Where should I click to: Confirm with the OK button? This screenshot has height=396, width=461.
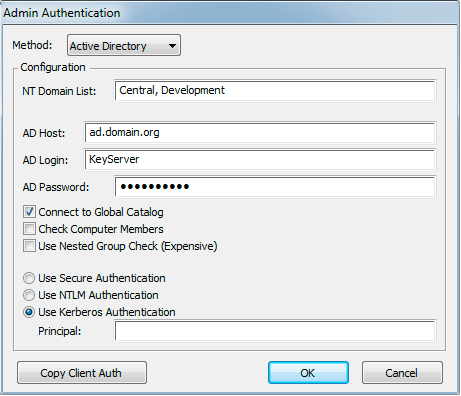pyautogui.click(x=308, y=373)
